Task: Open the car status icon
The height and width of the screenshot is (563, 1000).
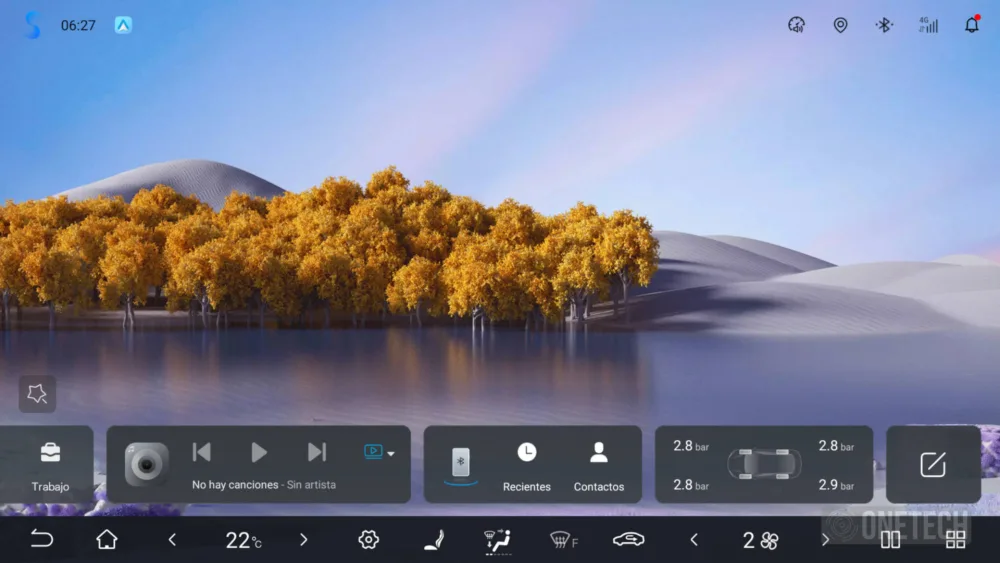Action: click(628, 540)
